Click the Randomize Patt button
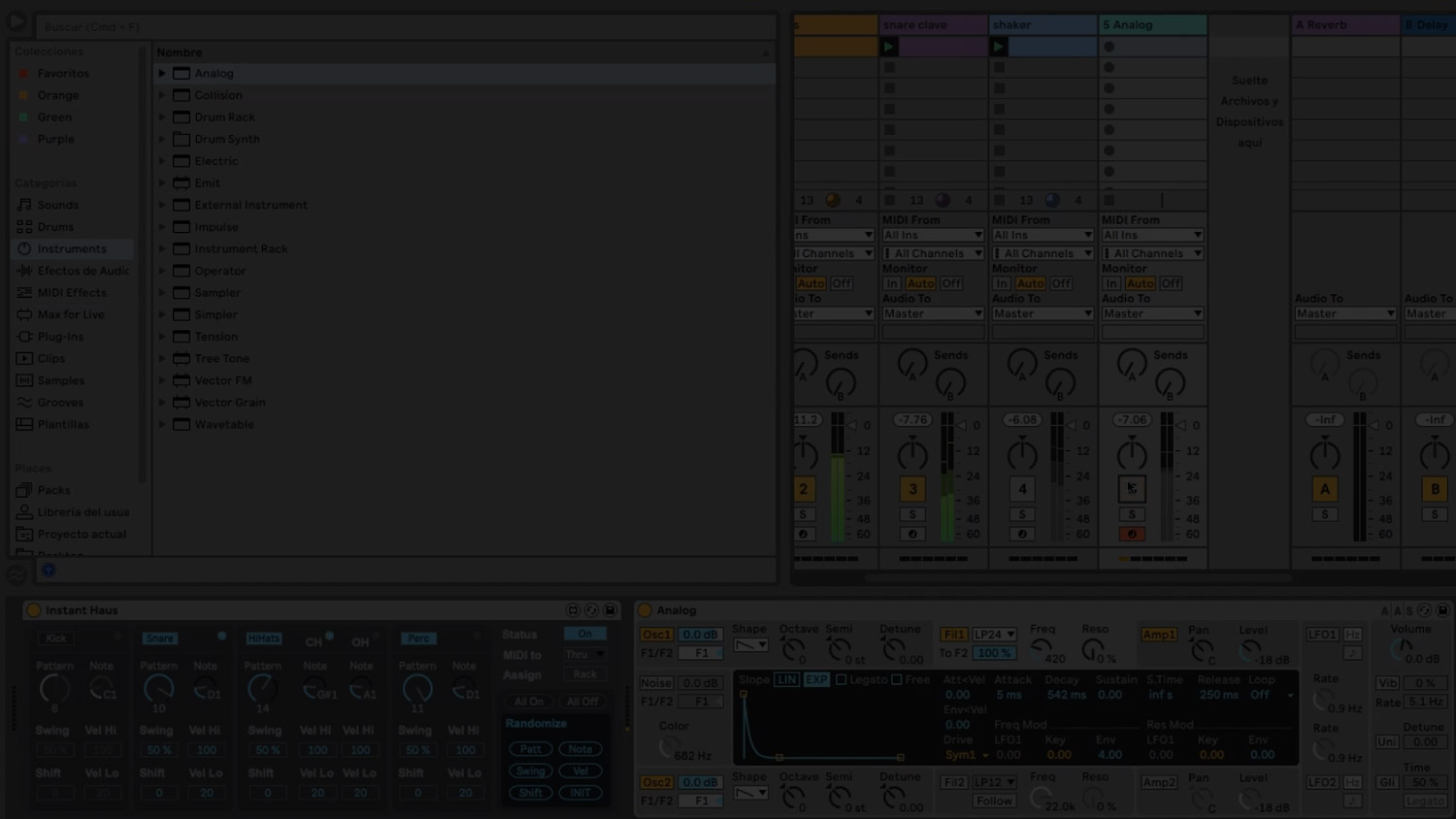The width and height of the screenshot is (1456, 819). coord(530,749)
